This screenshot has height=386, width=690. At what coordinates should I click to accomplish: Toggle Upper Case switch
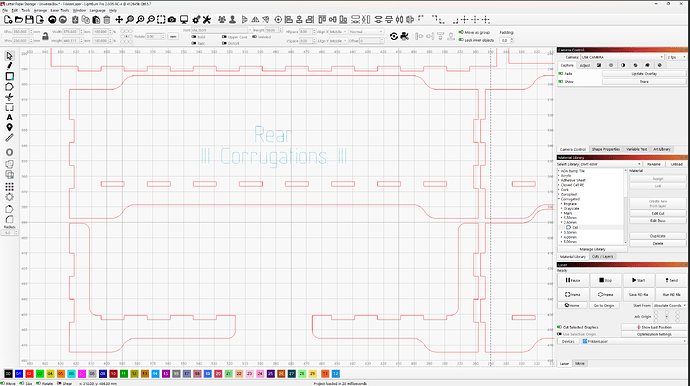point(224,37)
